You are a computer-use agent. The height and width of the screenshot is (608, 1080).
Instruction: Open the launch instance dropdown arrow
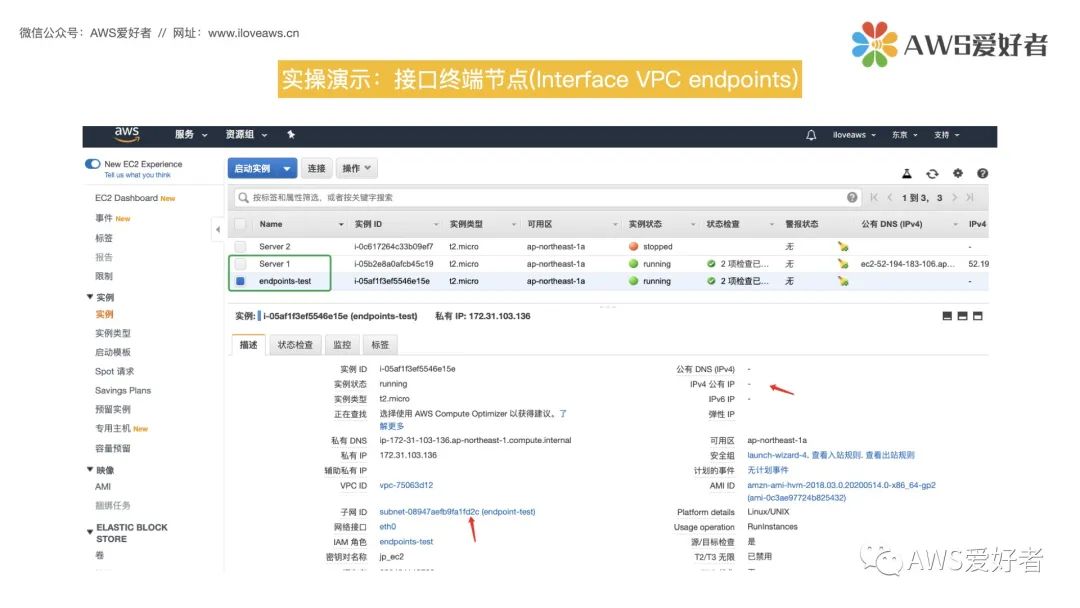click(x=287, y=169)
